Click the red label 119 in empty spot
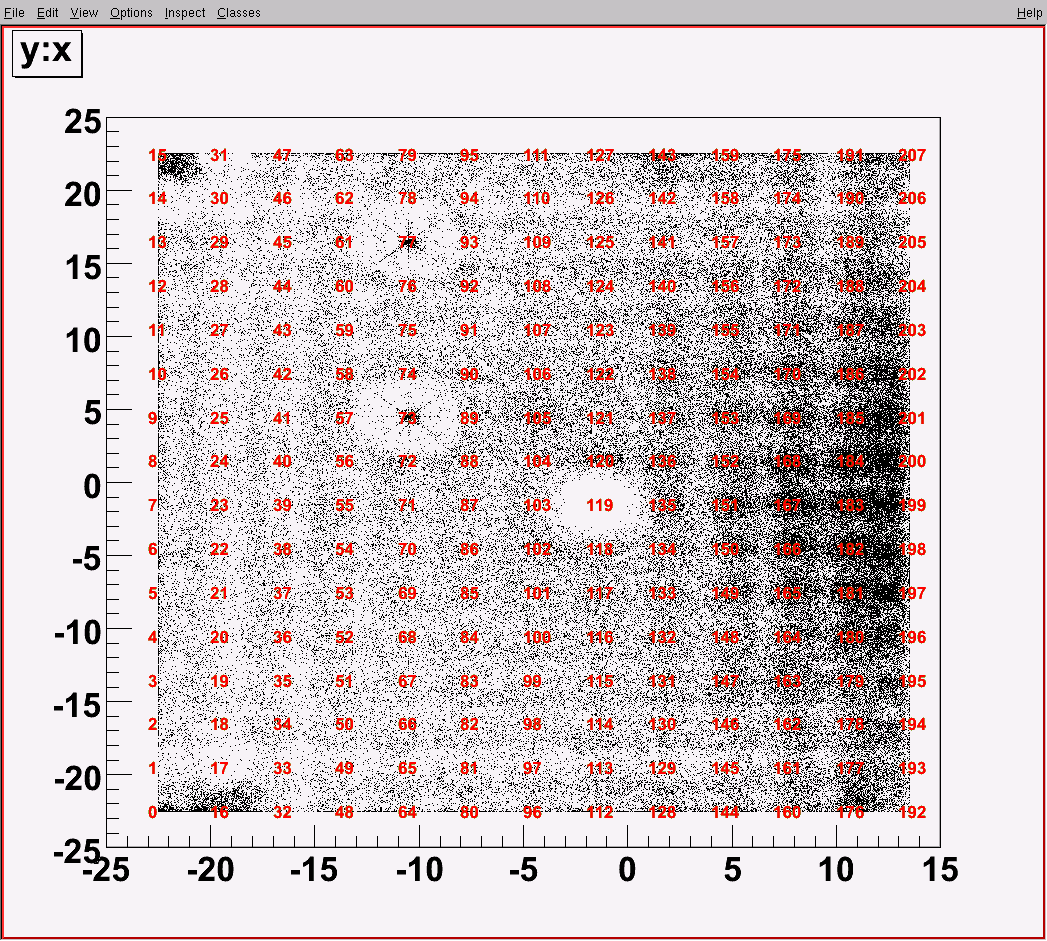The width and height of the screenshot is (1047, 941). 600,506
